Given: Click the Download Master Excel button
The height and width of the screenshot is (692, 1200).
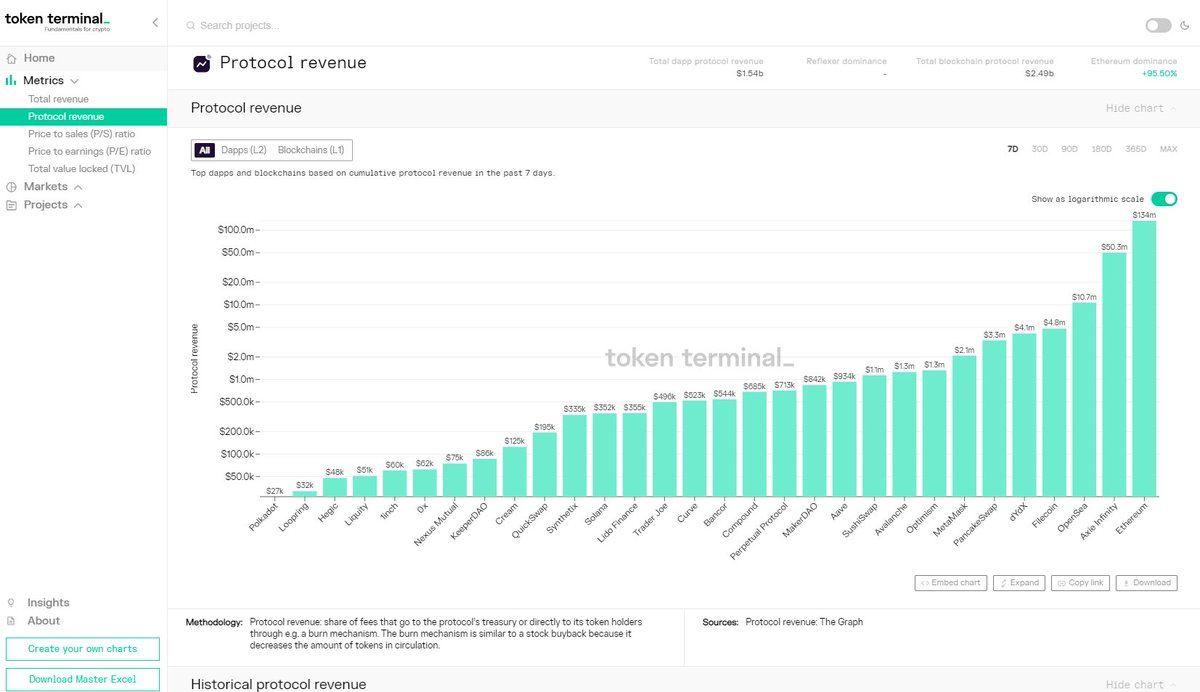Looking at the screenshot, I should click(83, 679).
